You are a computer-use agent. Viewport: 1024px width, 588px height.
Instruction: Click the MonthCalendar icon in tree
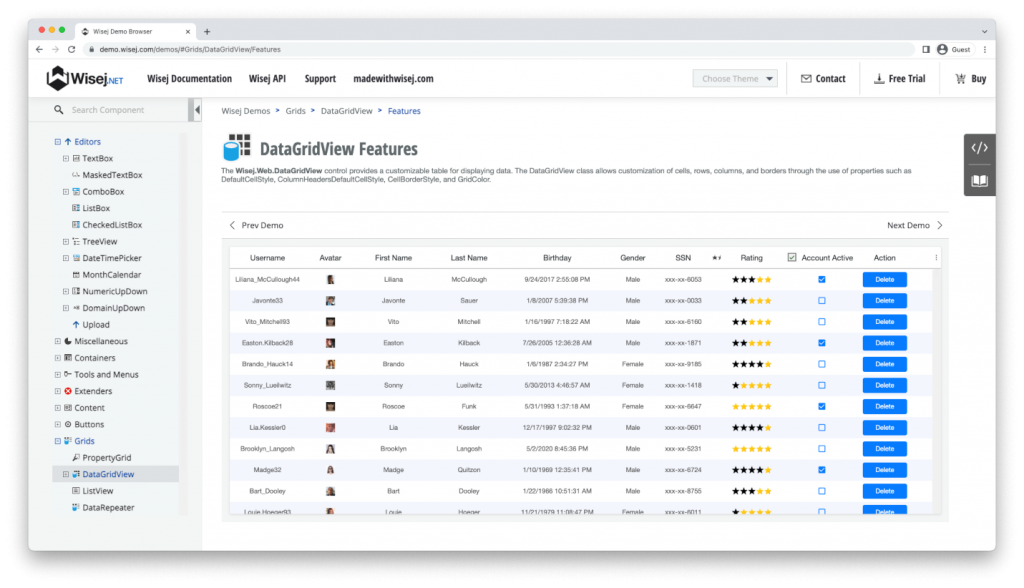pyautogui.click(x=76, y=275)
